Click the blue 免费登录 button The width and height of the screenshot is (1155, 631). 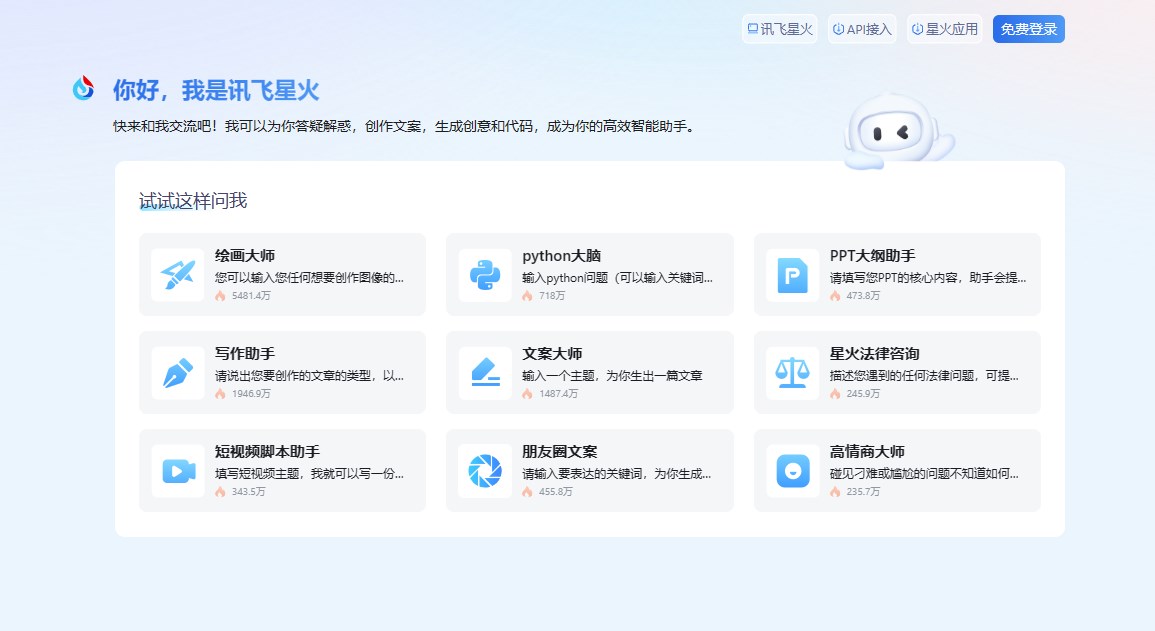(1028, 29)
